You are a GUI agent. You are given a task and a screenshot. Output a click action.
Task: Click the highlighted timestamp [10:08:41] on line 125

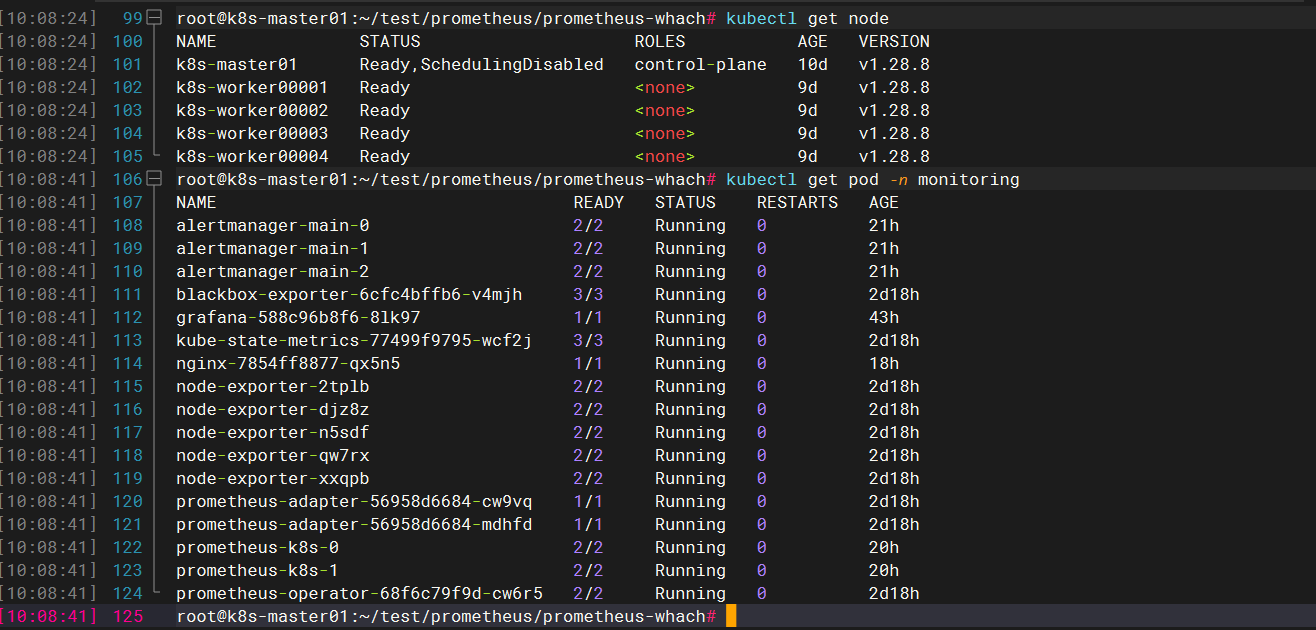(x=49, y=616)
